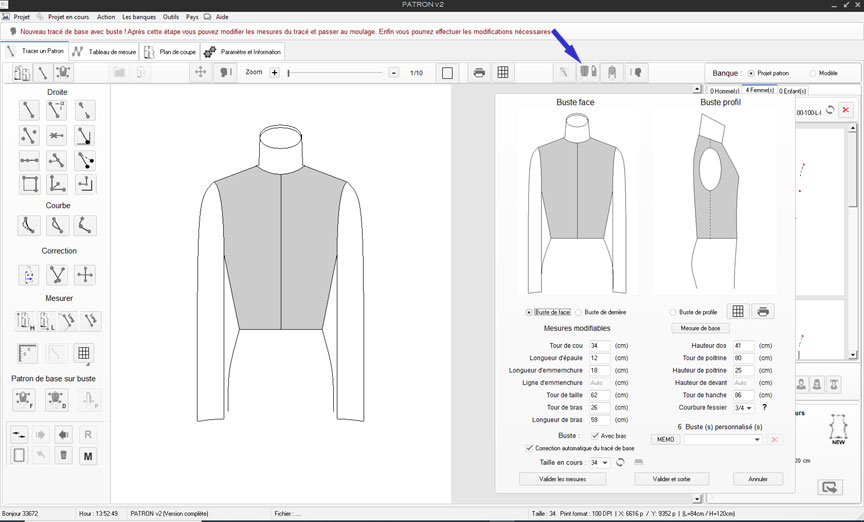Screen dimensions: 864x522
Task: Select the Modèle radio option in Banque
Action: point(812,73)
